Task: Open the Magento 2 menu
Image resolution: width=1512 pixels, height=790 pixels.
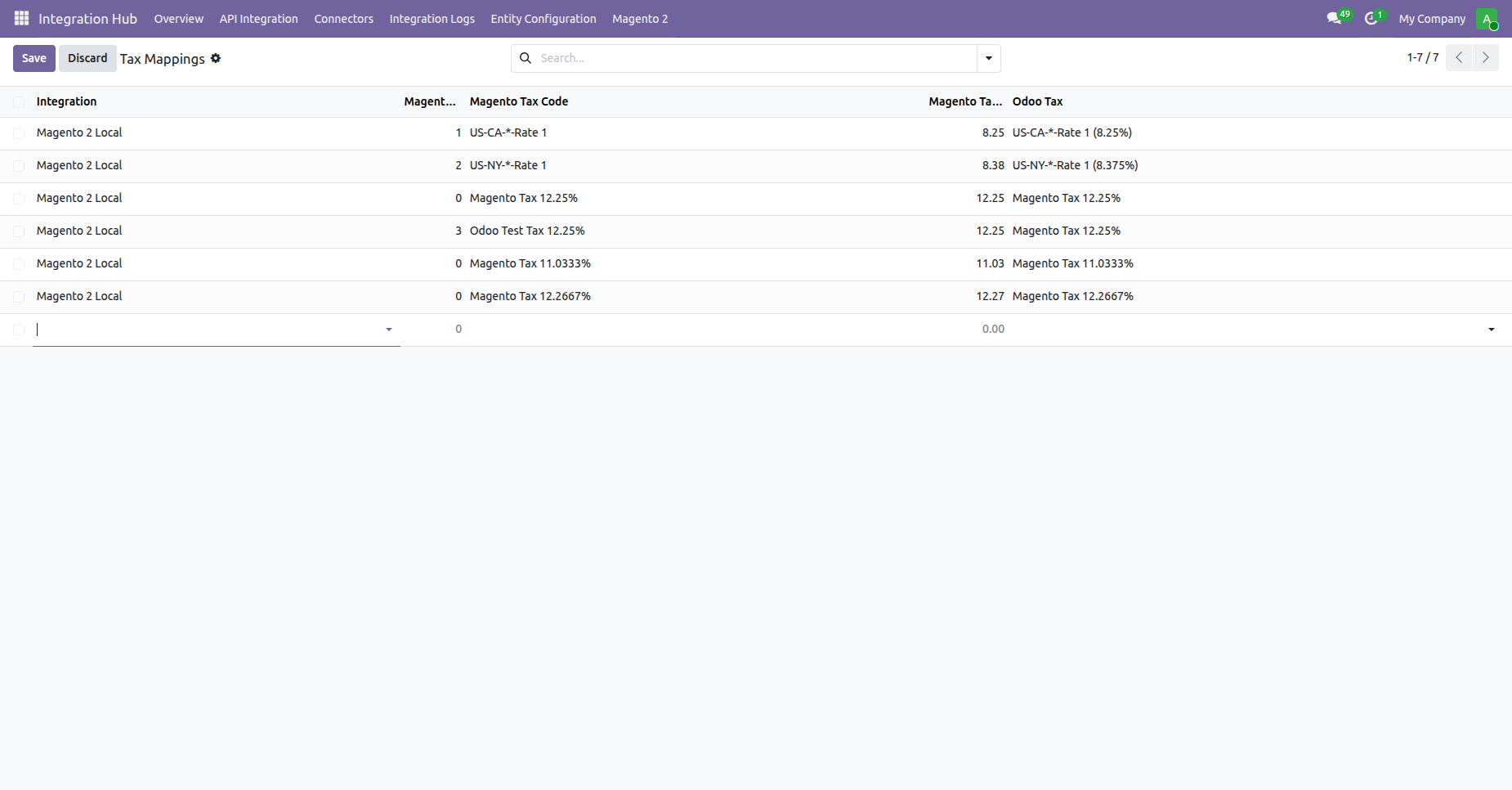Action: click(640, 19)
